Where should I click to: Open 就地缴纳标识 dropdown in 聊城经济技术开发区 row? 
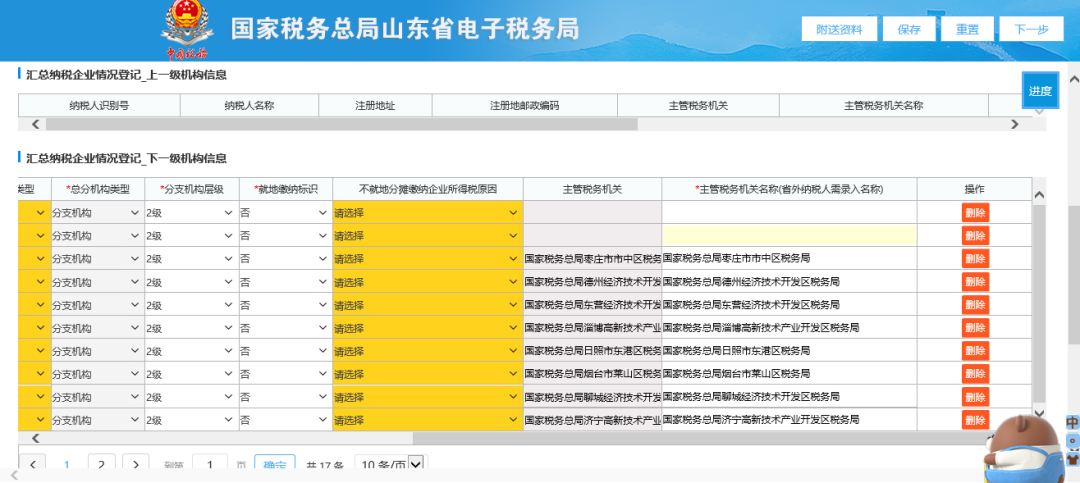click(x=286, y=398)
